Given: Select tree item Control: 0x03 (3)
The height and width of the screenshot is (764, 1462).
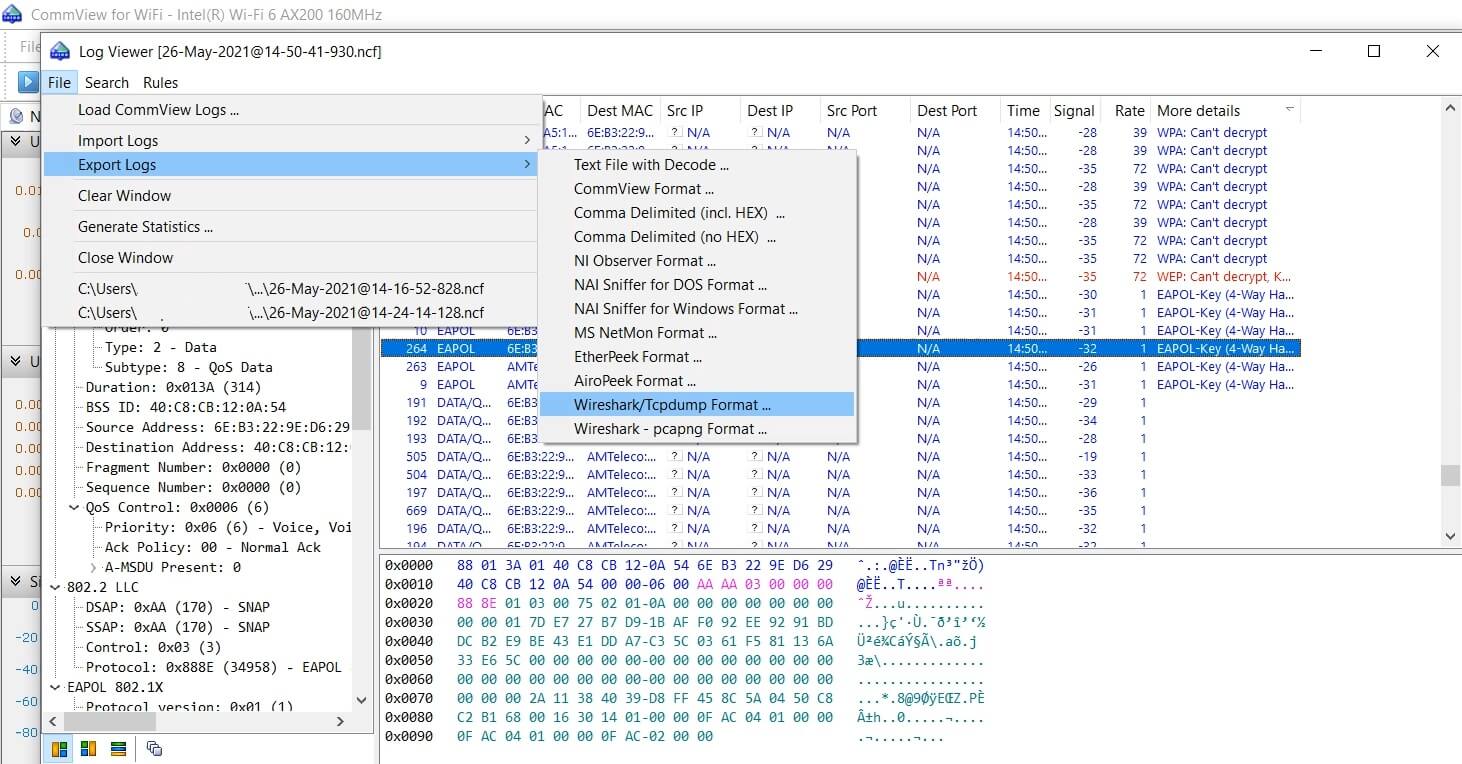Looking at the screenshot, I should pos(153,647).
